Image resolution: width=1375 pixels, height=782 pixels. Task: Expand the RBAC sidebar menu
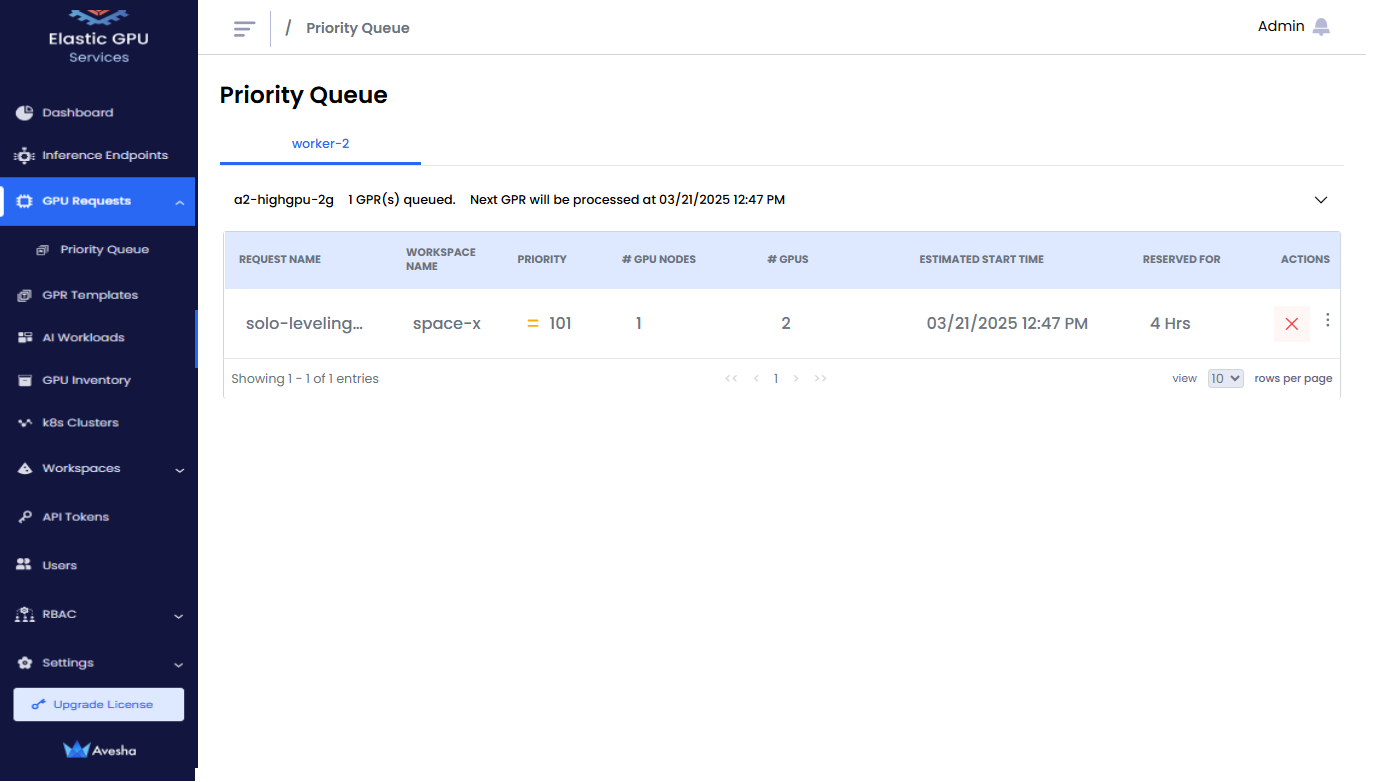(179, 616)
